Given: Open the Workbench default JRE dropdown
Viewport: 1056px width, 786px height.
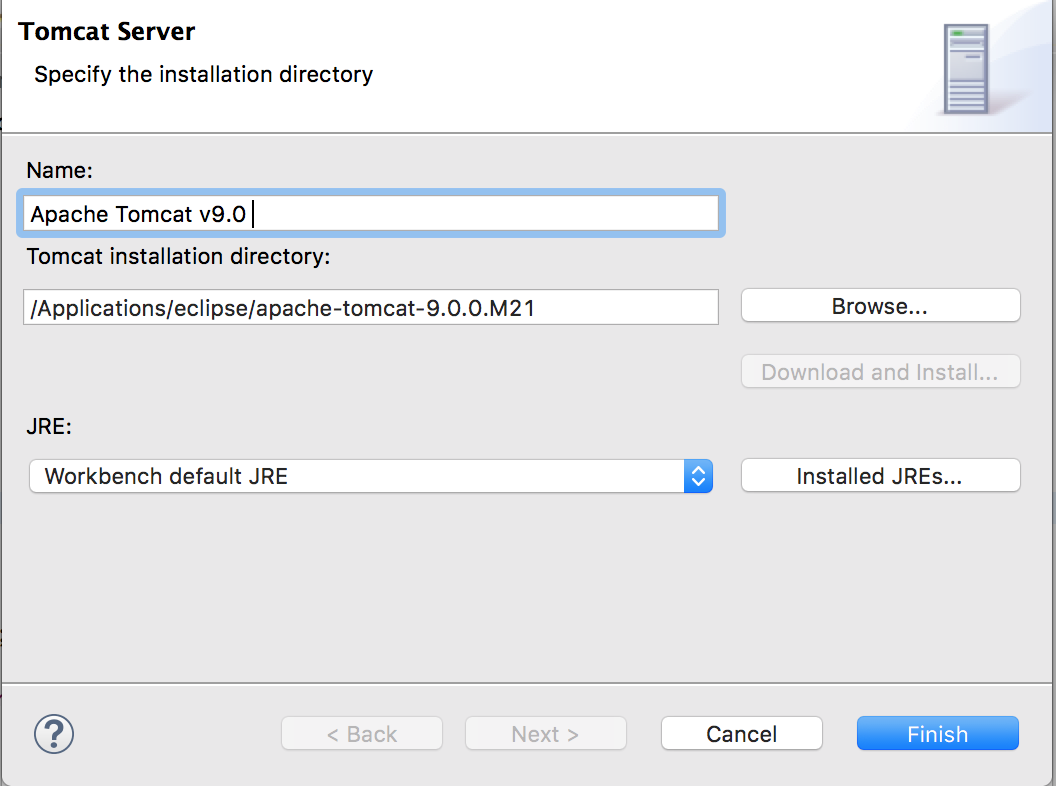Looking at the screenshot, I should (371, 476).
